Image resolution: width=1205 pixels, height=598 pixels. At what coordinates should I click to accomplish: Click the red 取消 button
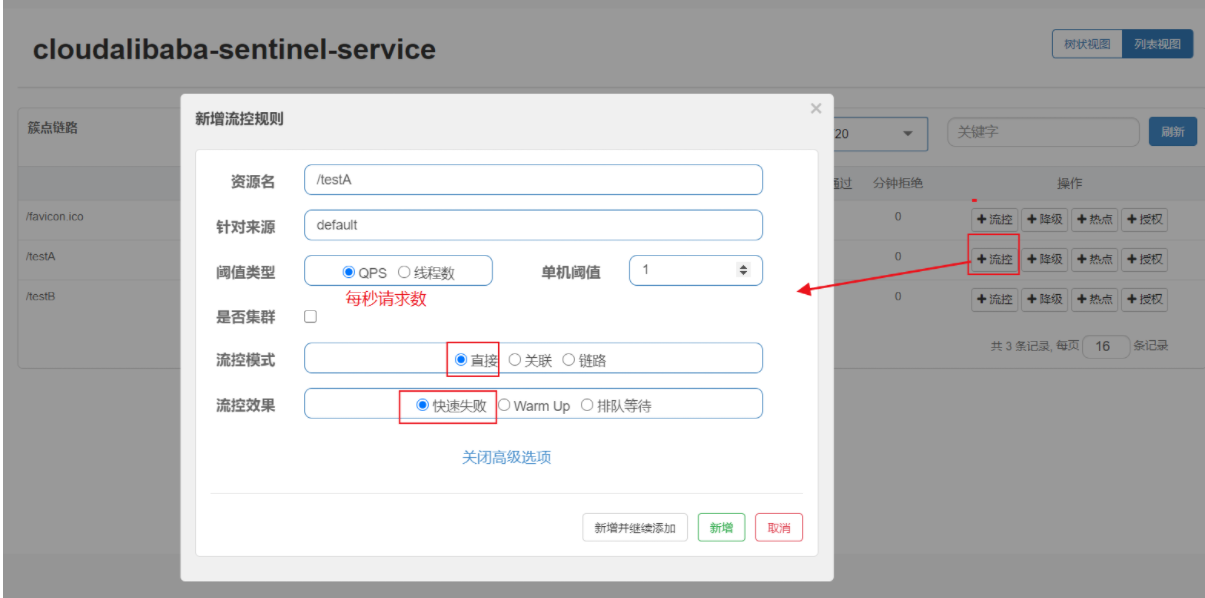click(x=779, y=528)
